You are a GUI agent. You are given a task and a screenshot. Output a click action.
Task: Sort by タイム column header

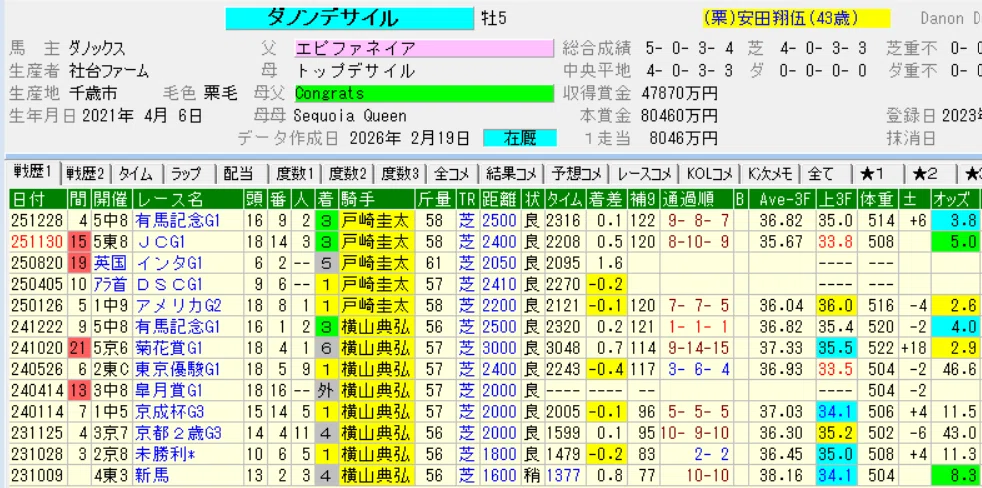(564, 199)
